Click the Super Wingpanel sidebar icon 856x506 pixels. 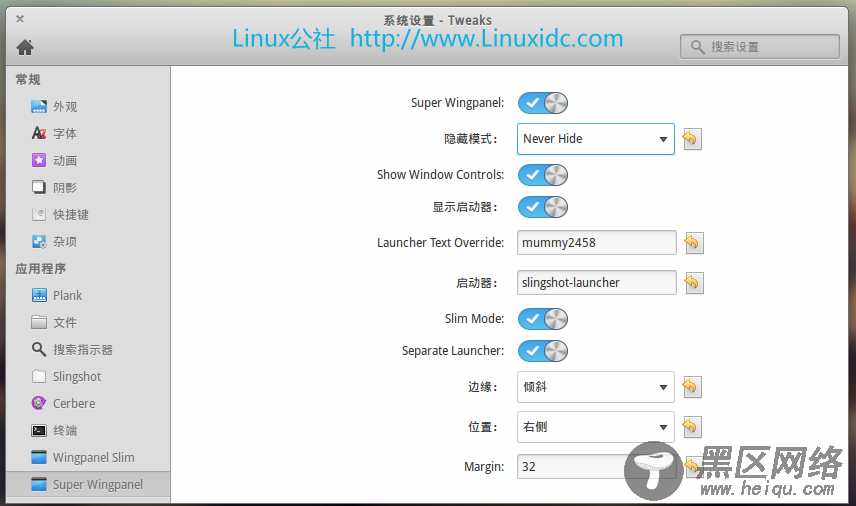39,484
